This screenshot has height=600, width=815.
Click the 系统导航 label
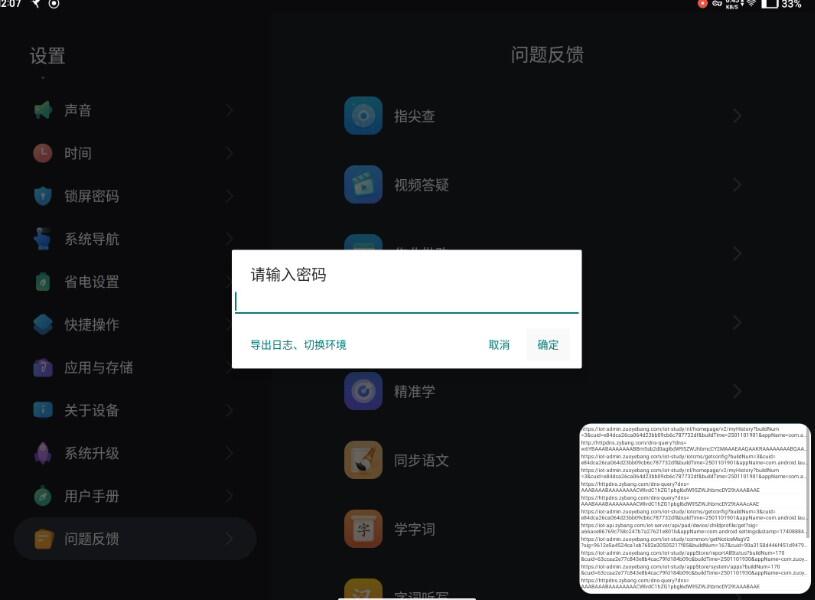(x=91, y=239)
